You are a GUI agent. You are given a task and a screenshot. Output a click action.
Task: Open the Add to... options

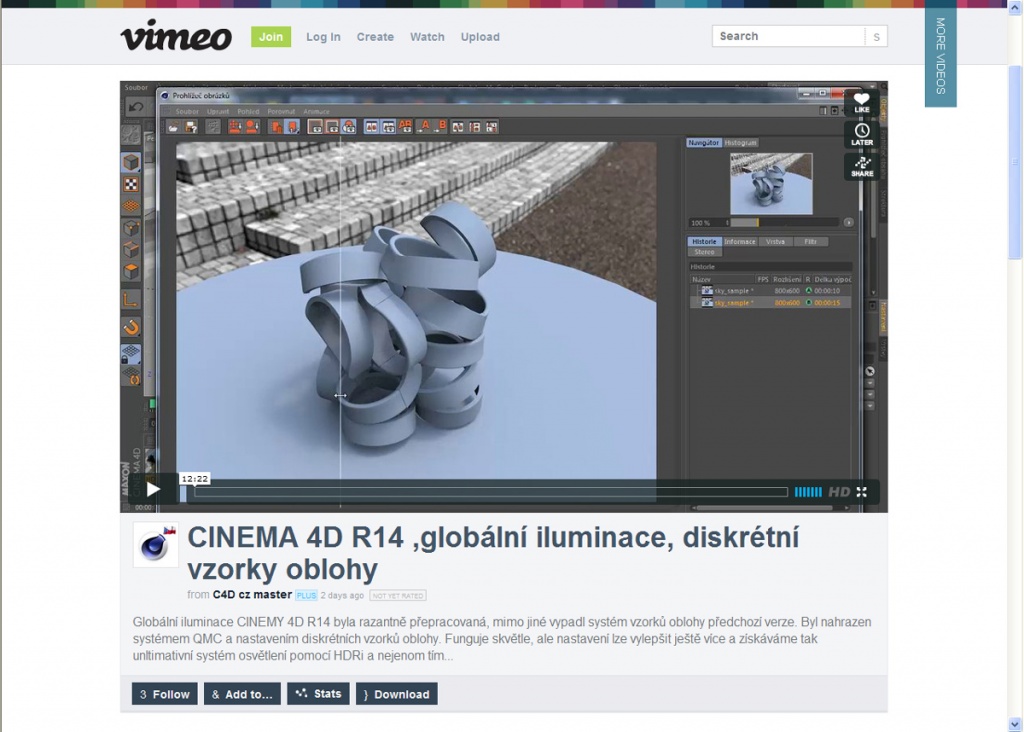[x=242, y=694]
